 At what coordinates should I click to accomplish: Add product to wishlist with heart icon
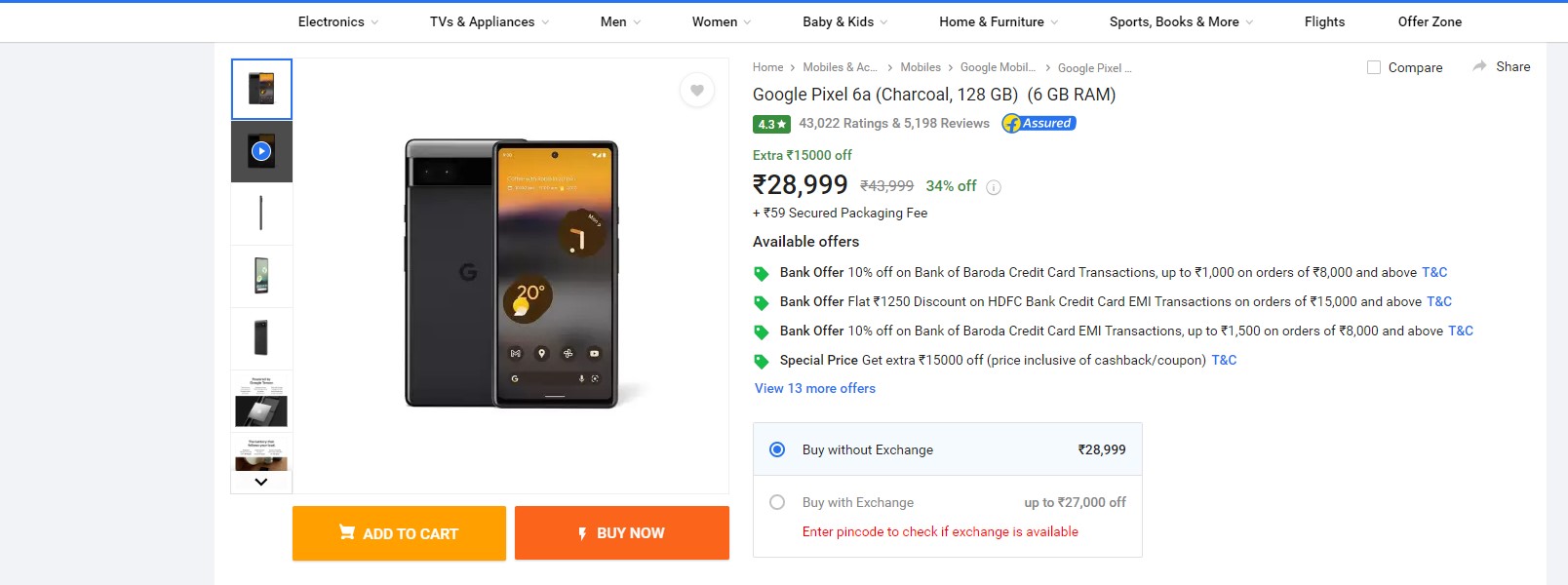pos(696,91)
